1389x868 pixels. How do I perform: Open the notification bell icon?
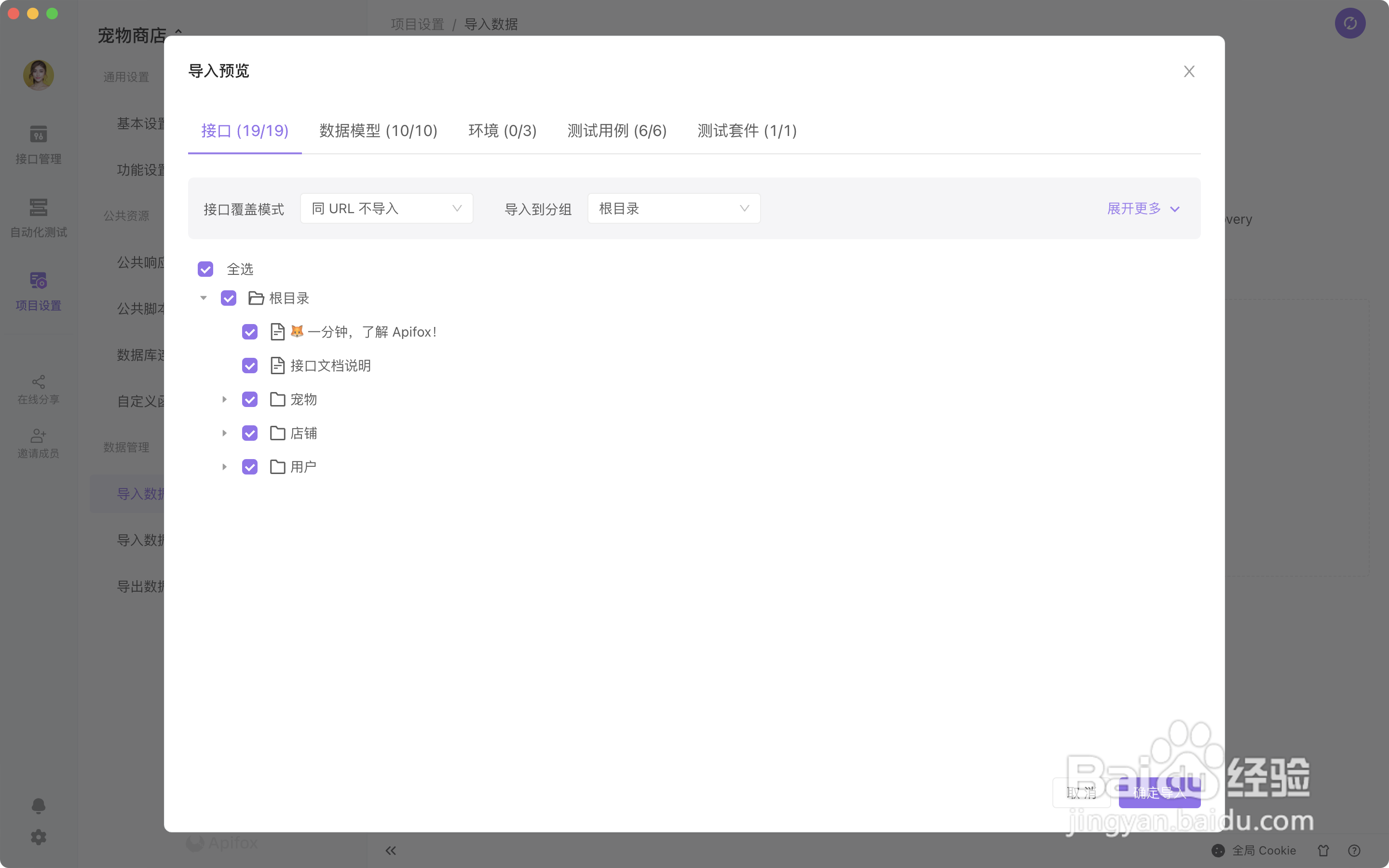[x=39, y=806]
